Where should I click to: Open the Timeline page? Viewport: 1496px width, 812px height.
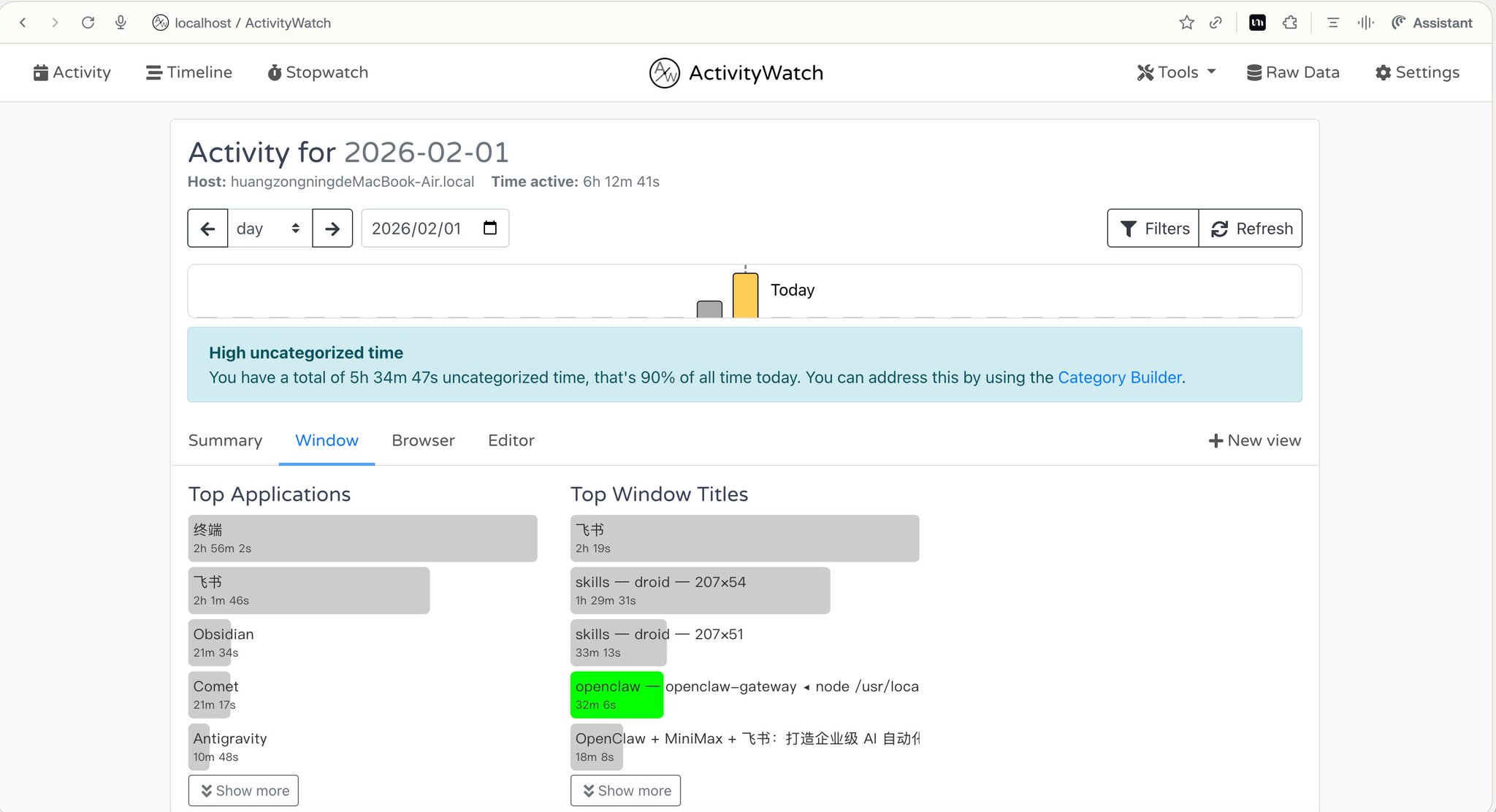[x=189, y=72]
